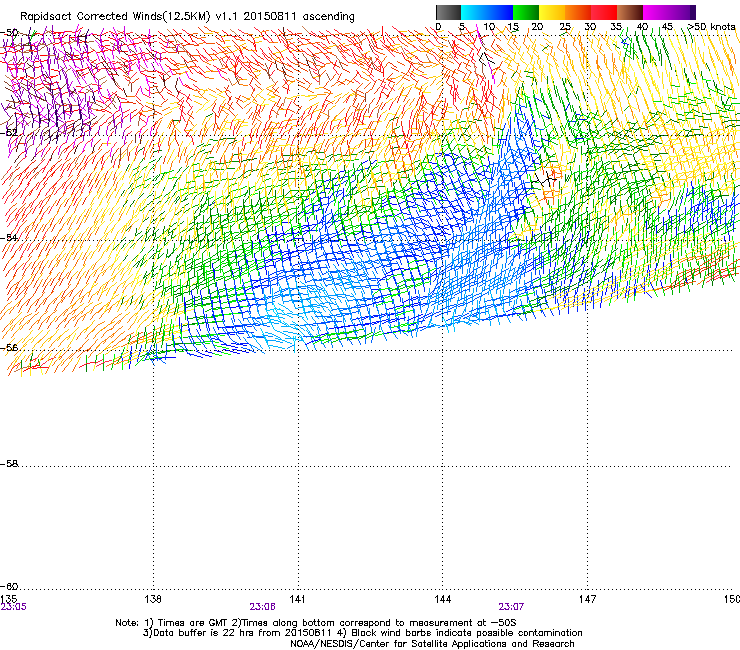Click the 'Times are GMT' note line
The width and height of the screenshot is (740, 650).
(316, 623)
